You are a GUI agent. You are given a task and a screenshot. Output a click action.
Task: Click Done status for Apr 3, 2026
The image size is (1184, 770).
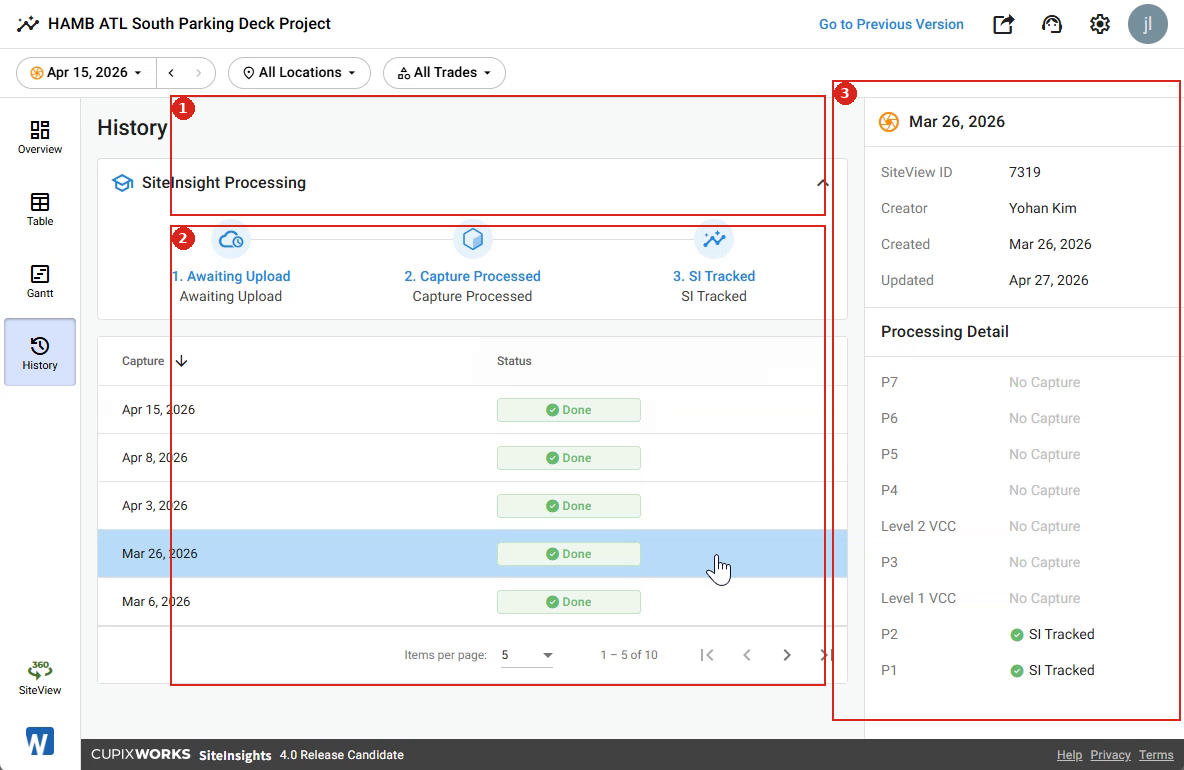(x=569, y=506)
